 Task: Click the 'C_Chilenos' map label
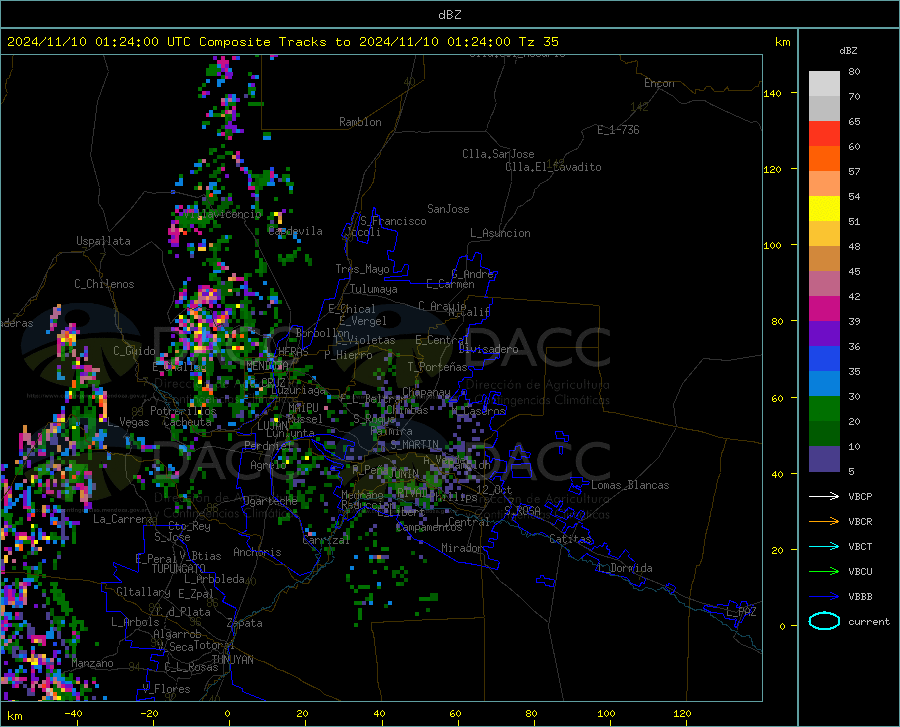(x=104, y=284)
